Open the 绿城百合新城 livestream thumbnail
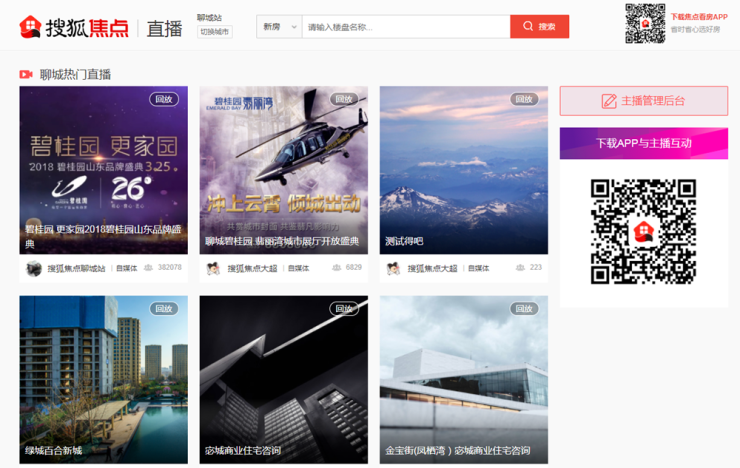The height and width of the screenshot is (468, 740). point(103,380)
